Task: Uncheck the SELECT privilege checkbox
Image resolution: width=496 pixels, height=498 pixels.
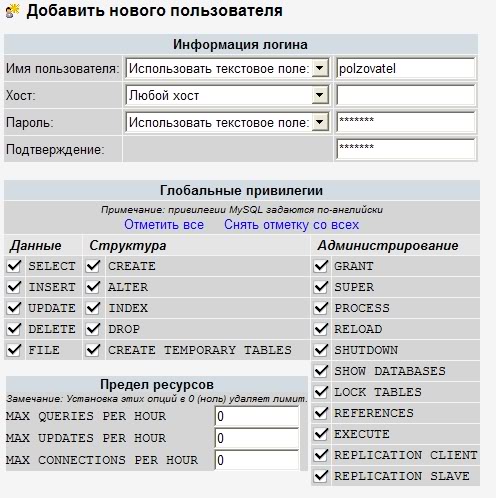Action: 14,266
